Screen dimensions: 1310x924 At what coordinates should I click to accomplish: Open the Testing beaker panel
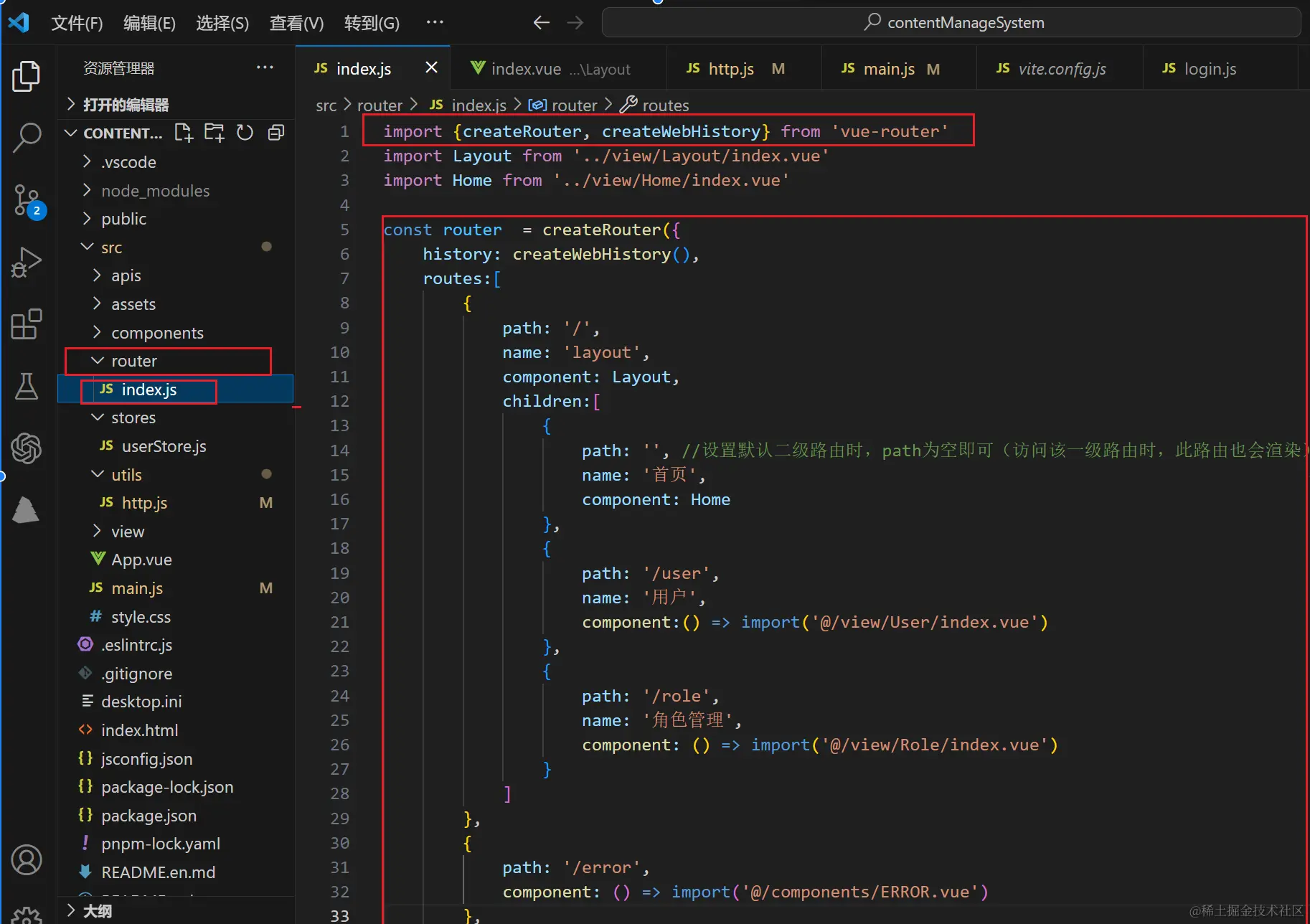(27, 387)
